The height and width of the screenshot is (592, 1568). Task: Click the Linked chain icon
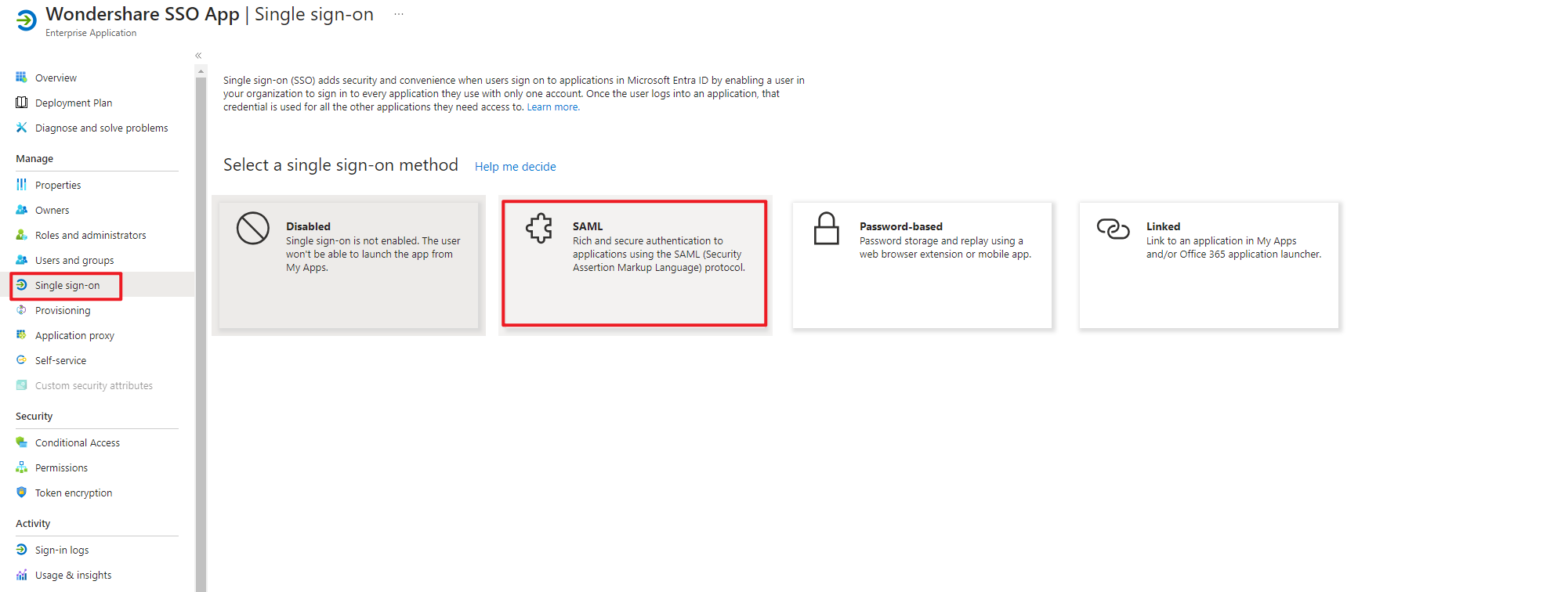click(x=1113, y=229)
